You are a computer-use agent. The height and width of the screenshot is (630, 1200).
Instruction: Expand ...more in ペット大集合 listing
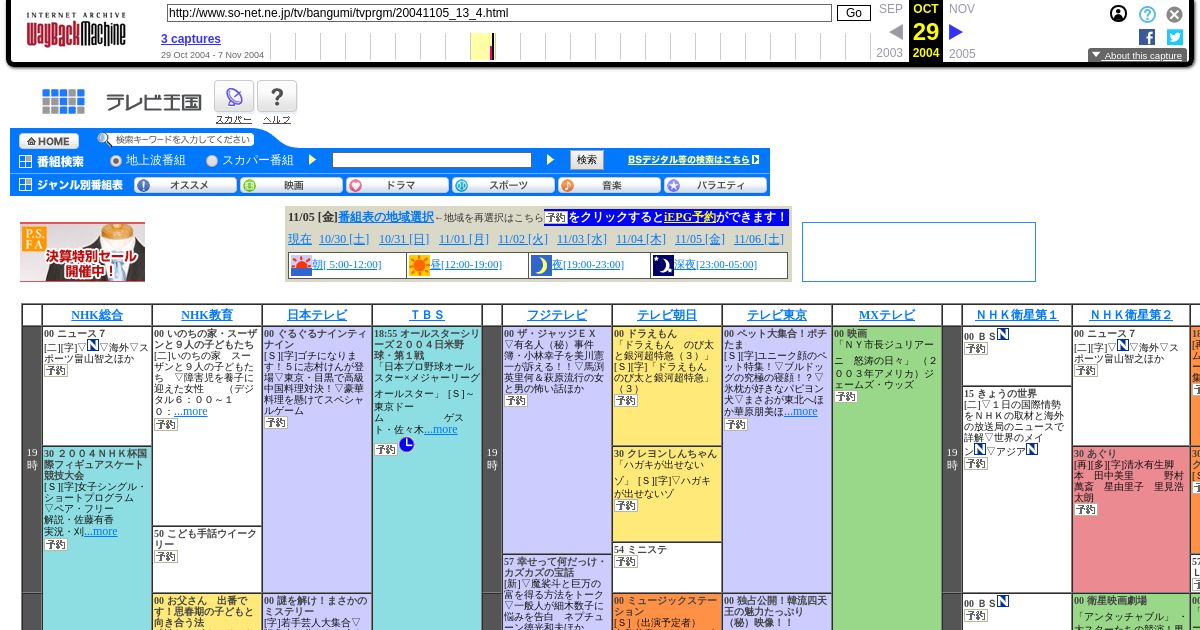801,411
